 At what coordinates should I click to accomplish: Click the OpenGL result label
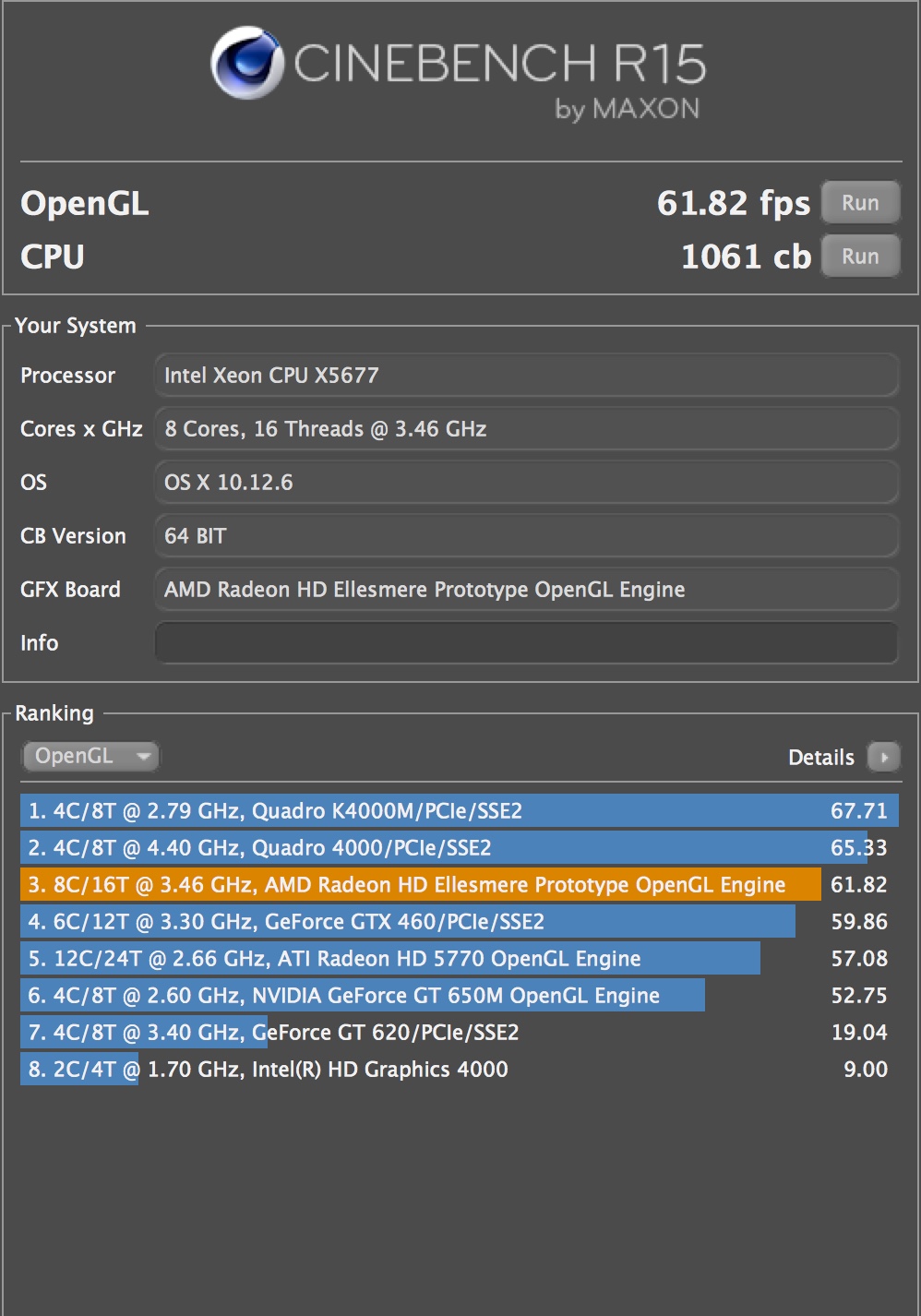84,204
